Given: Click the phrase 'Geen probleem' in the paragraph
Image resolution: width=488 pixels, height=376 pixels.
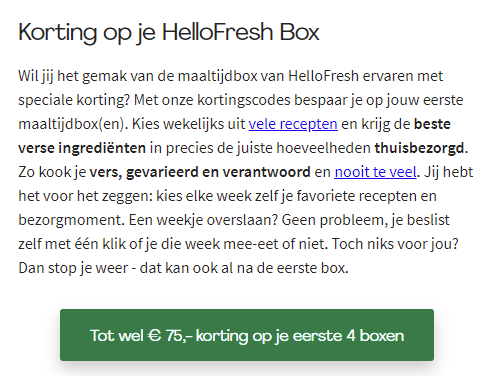Looking at the screenshot, I should pos(335,220).
